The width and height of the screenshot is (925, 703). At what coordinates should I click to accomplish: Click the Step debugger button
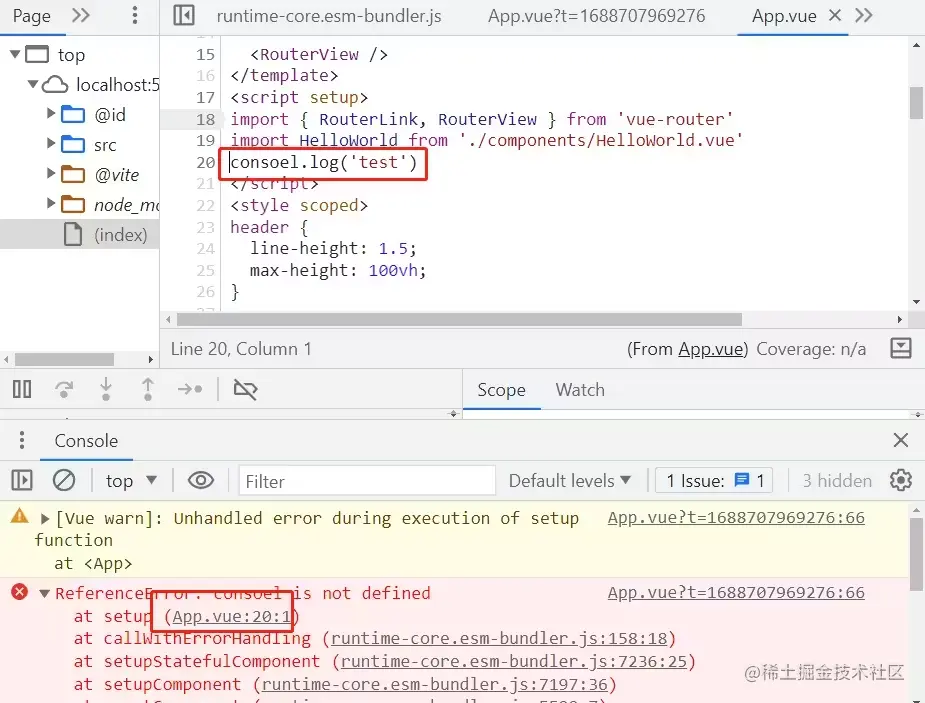(190, 389)
